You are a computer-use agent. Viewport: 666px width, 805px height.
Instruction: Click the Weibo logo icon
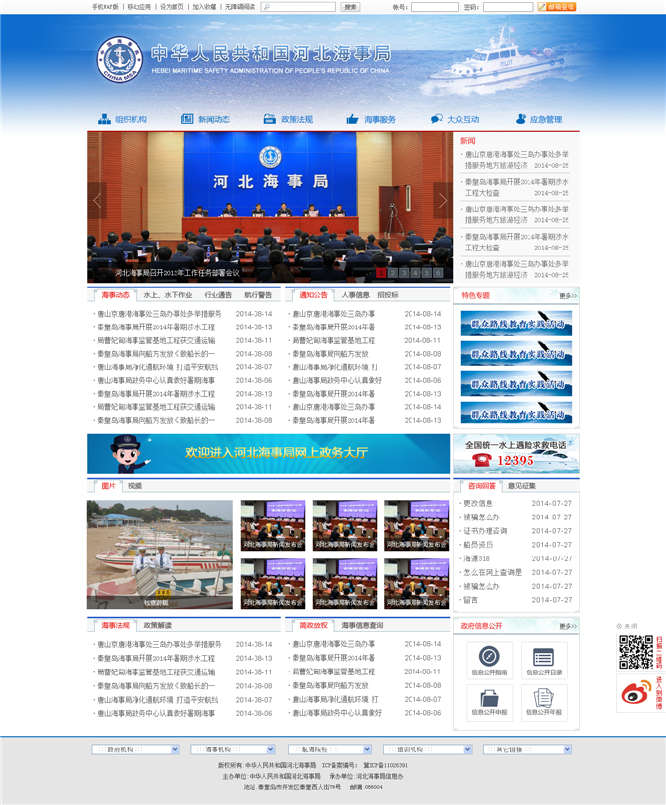click(634, 692)
